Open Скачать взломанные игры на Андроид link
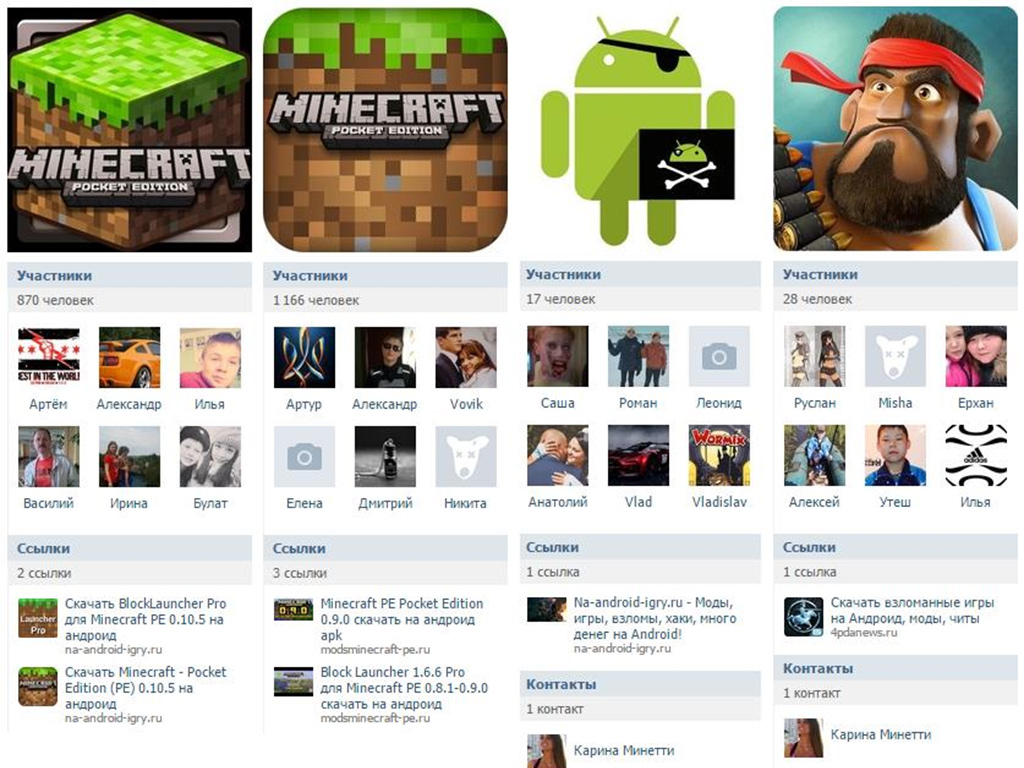Viewport: 1024px width, 768px height. point(912,610)
